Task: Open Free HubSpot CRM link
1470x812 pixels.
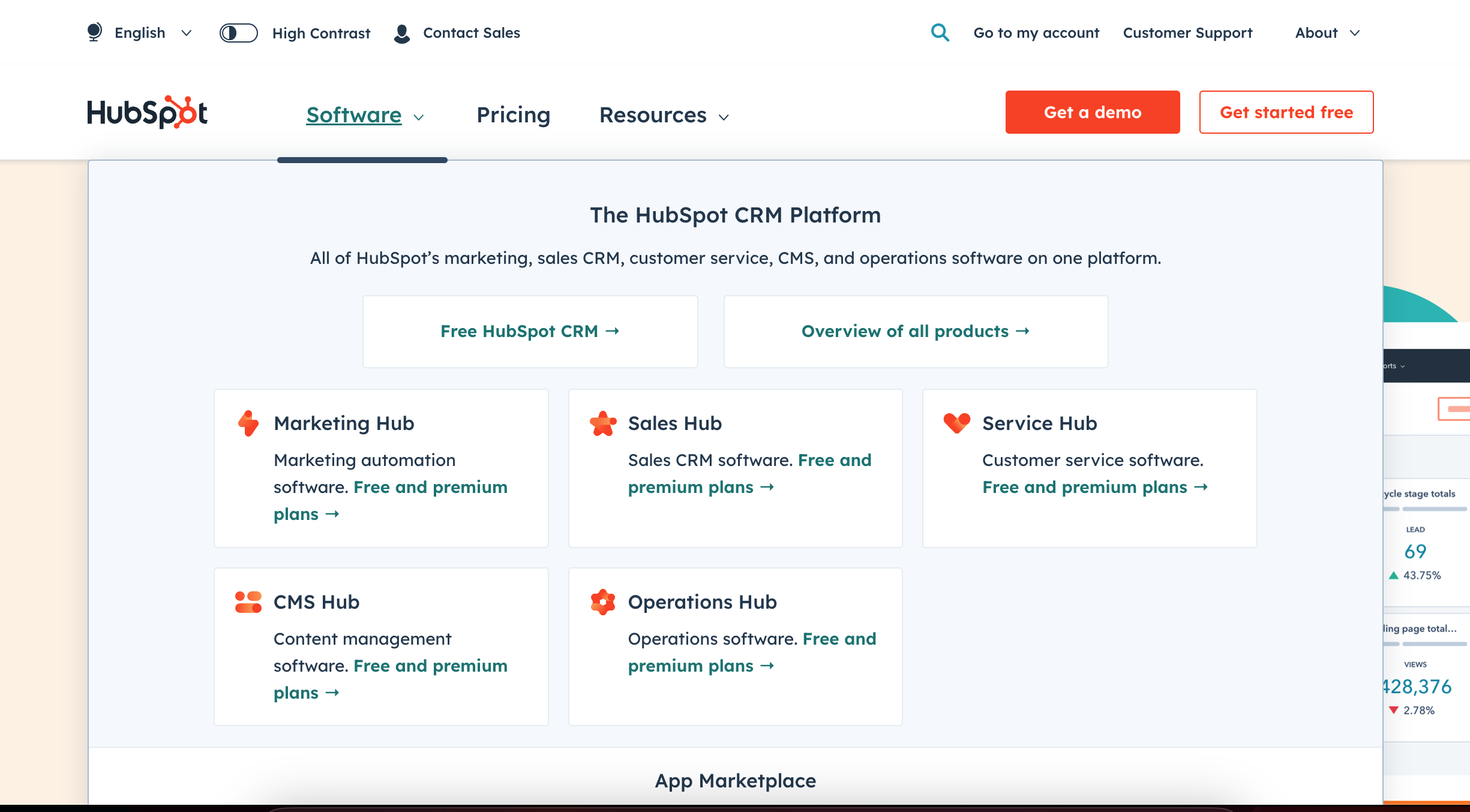Action: point(530,331)
